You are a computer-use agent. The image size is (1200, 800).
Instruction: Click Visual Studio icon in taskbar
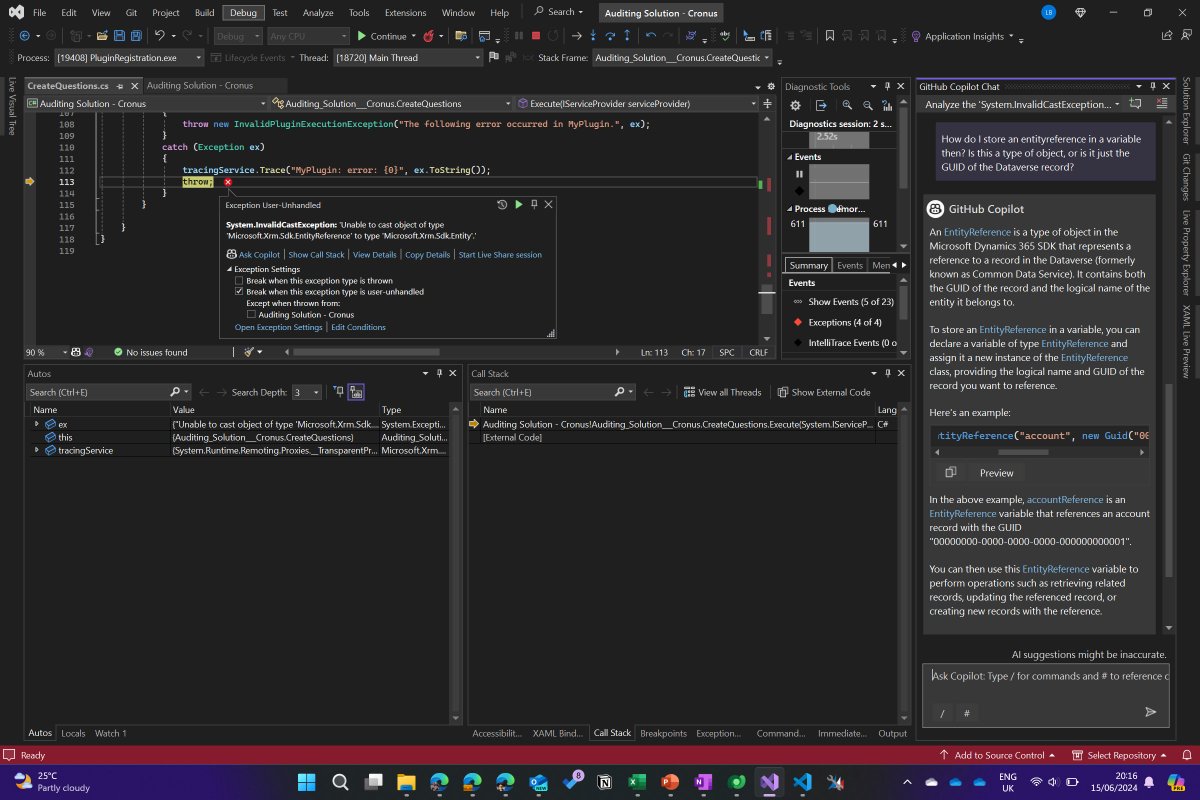coord(769,781)
